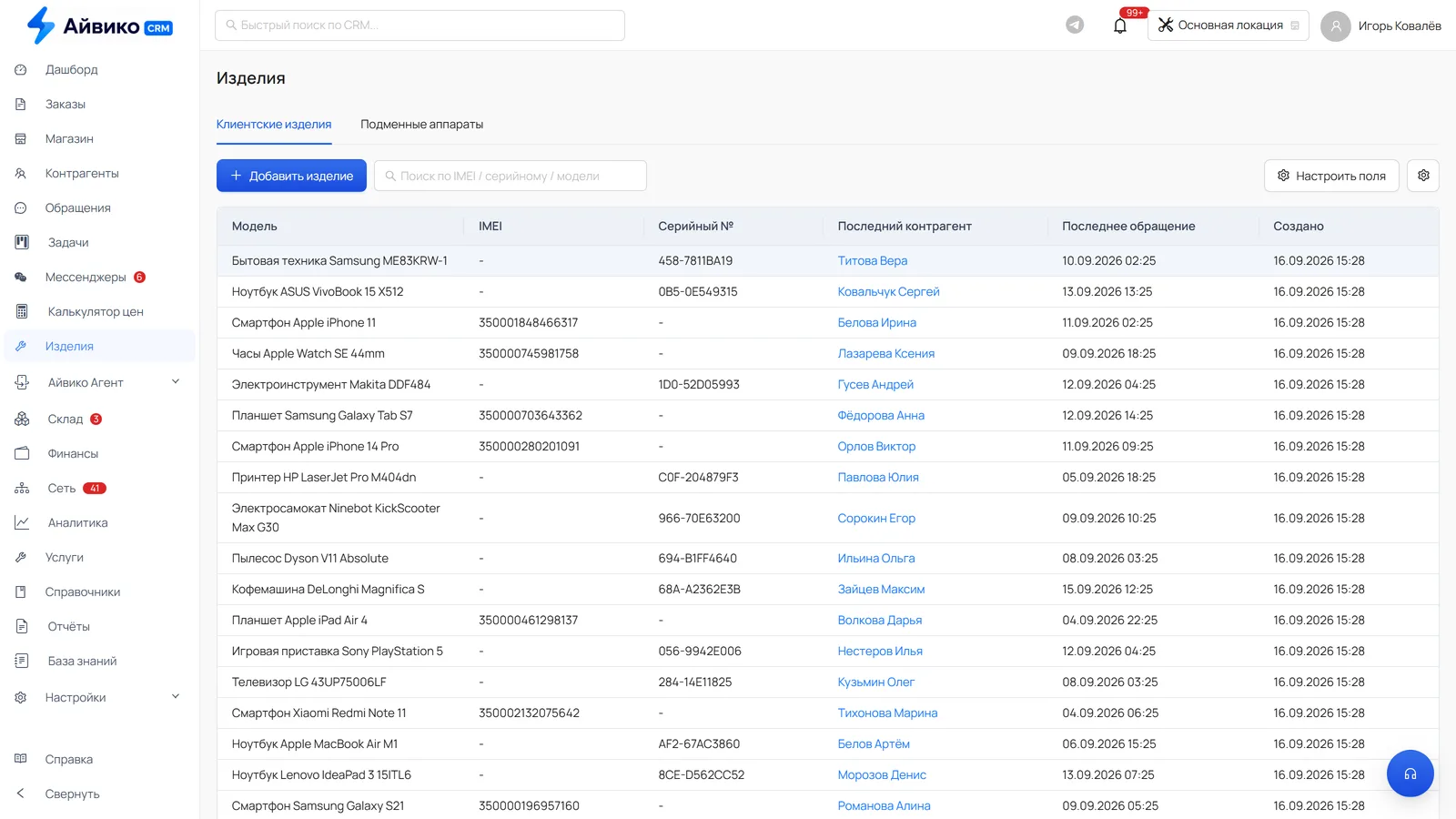Viewport: 1456px width, 819px height.
Task: Click the База знаний sidebar icon
Action: [22, 661]
